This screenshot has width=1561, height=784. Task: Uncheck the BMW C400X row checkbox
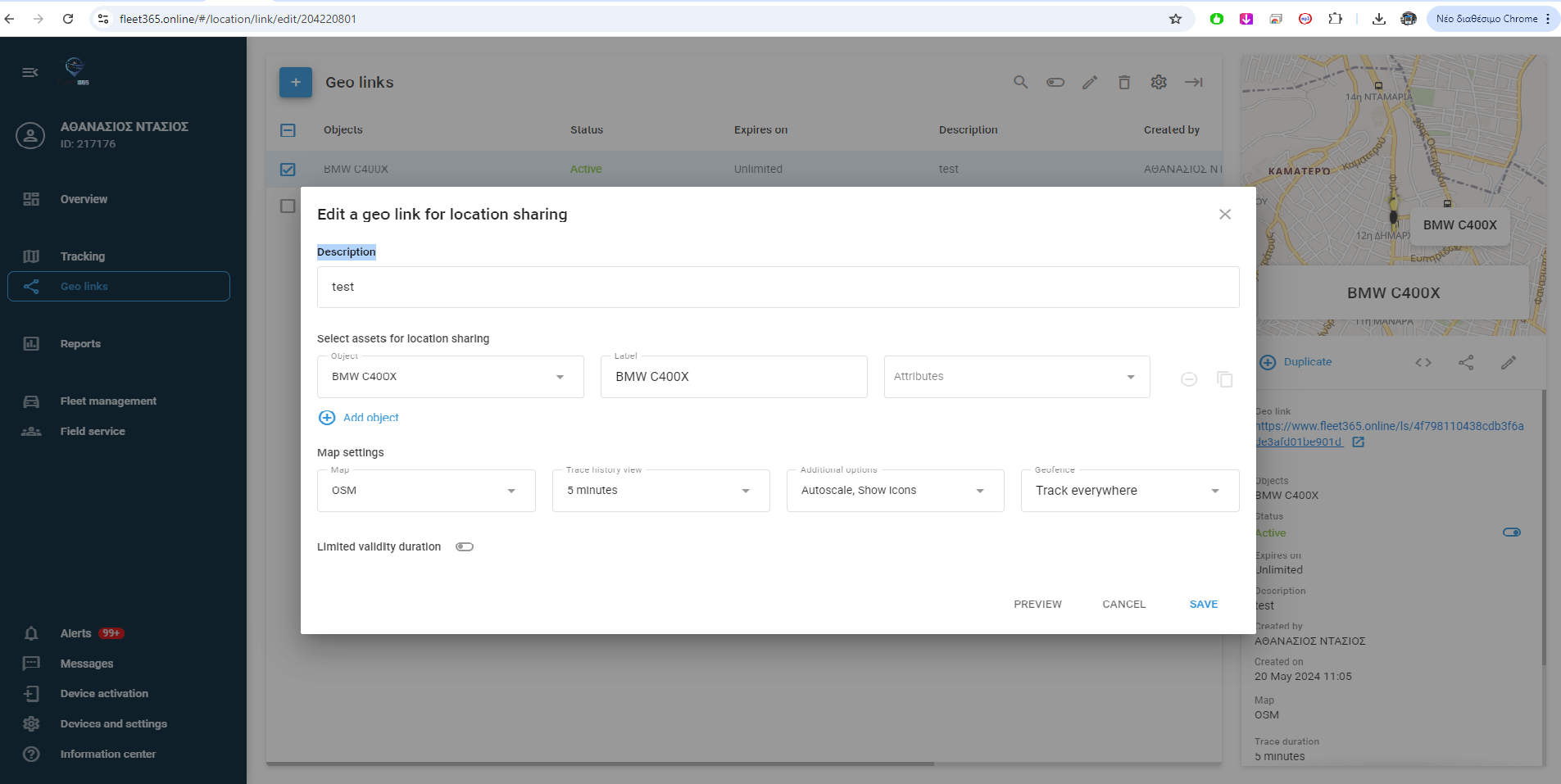tap(288, 170)
